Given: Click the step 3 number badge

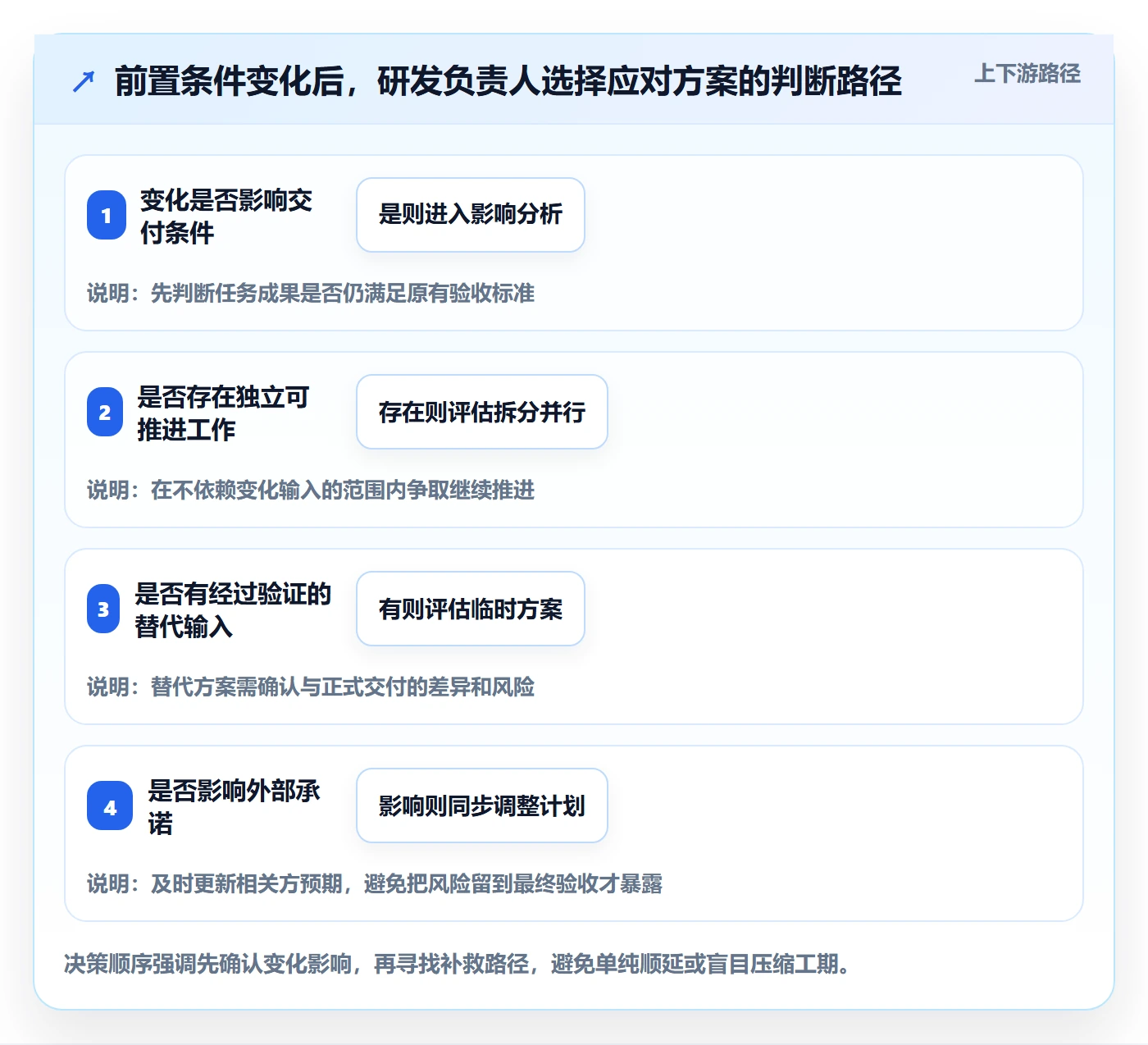Looking at the screenshot, I should click(x=103, y=609).
